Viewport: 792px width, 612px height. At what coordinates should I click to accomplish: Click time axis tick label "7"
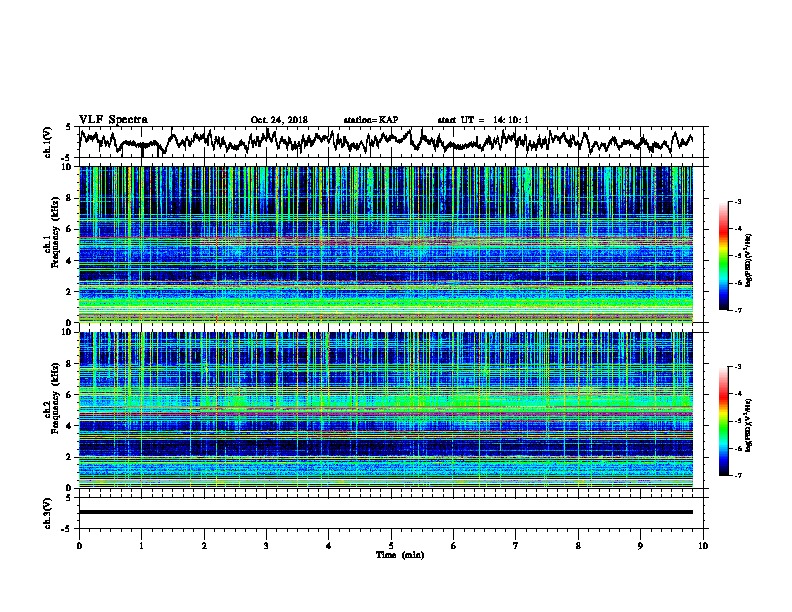tap(516, 546)
